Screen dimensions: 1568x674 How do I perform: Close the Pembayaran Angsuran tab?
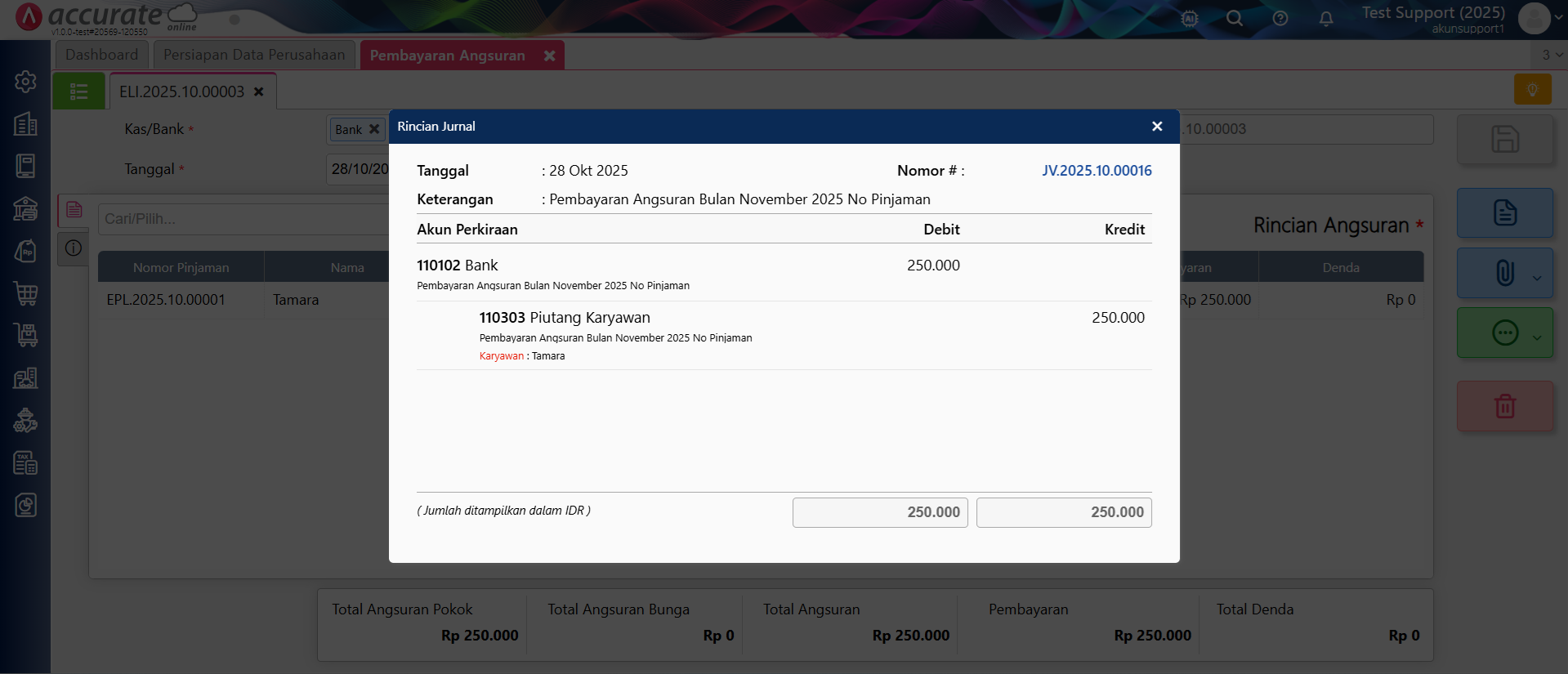(550, 56)
